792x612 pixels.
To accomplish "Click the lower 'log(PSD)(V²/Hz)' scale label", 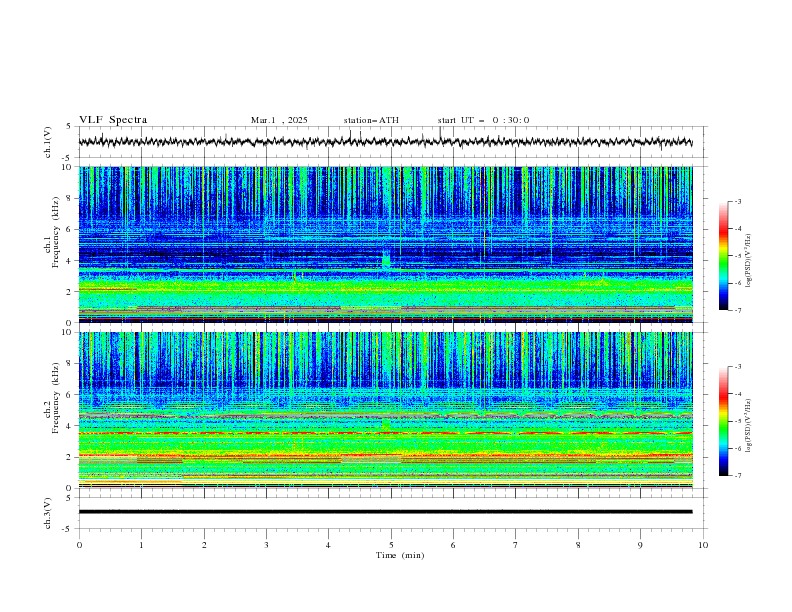I will coord(749,426).
